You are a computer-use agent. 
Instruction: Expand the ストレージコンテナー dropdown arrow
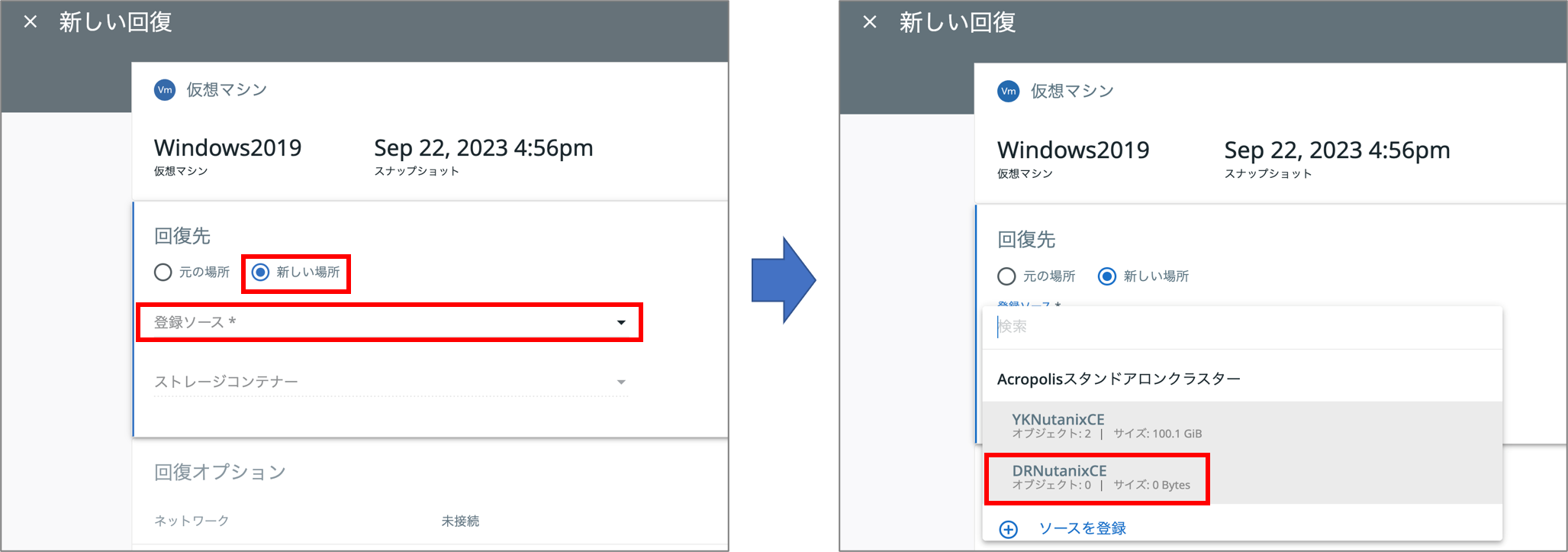coord(621,382)
